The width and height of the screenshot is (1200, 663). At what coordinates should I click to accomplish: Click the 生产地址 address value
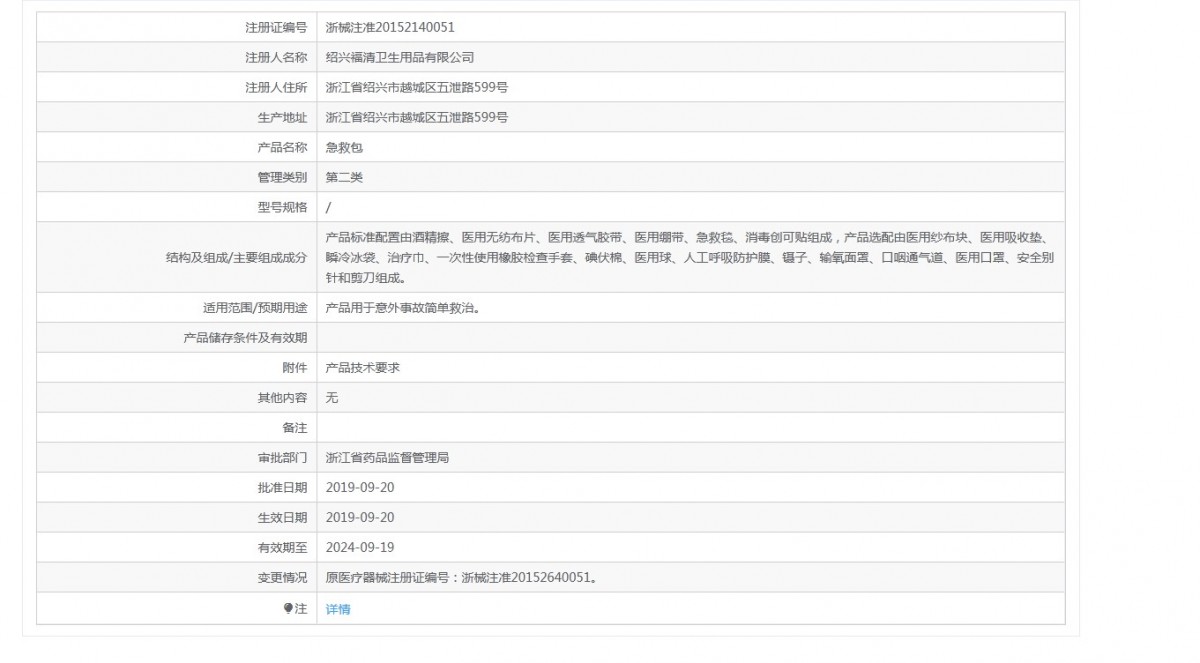(417, 118)
